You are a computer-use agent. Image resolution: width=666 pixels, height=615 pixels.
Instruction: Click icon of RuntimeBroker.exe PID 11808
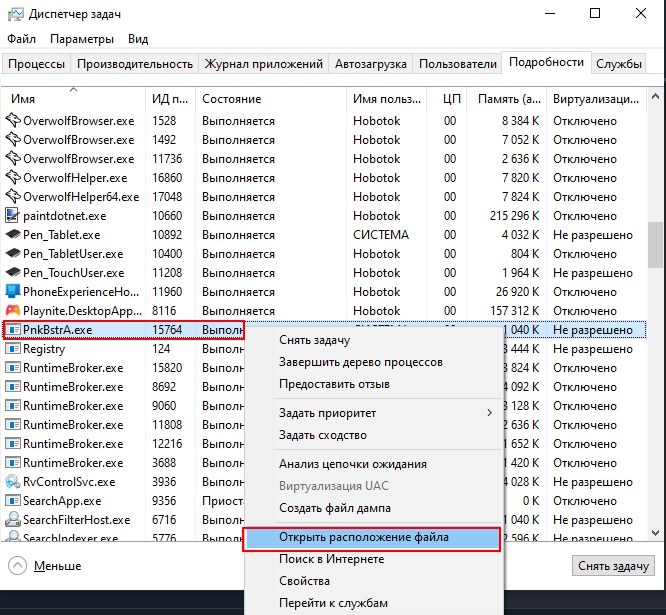click(x=13, y=425)
